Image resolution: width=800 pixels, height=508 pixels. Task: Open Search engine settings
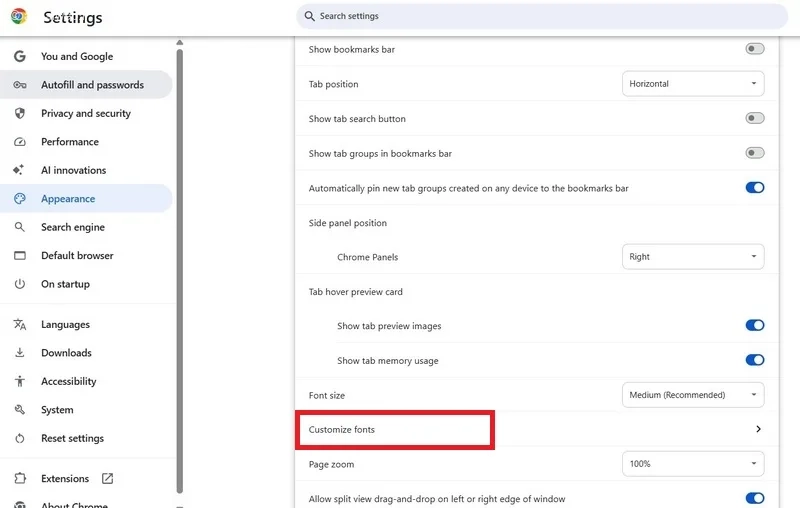pos(87,227)
